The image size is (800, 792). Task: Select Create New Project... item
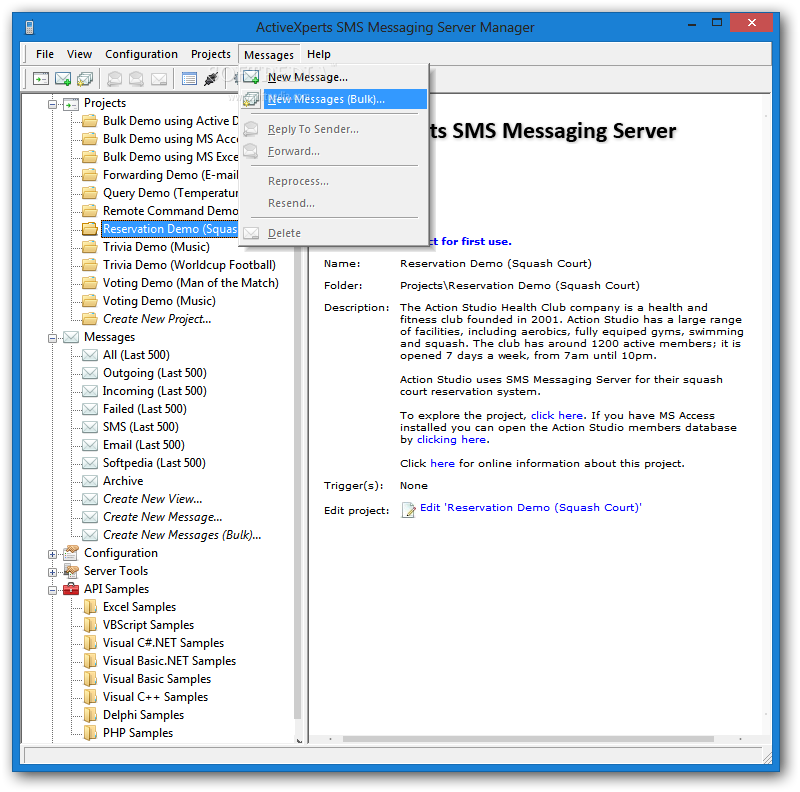coord(157,319)
